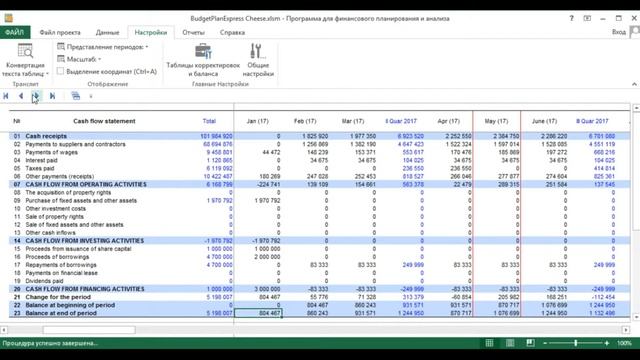This screenshot has height=360, width=640.
Task: Switch to Normal view in status bar
Action: point(489,343)
